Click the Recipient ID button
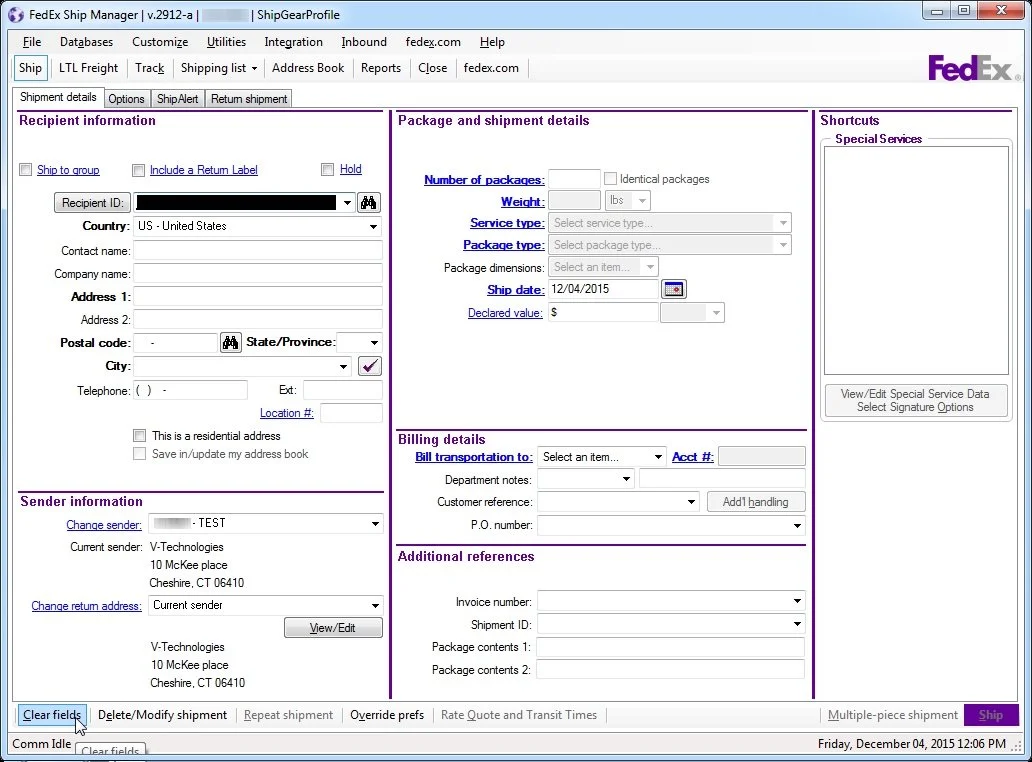Image resolution: width=1032 pixels, height=762 pixels. pos(92,203)
